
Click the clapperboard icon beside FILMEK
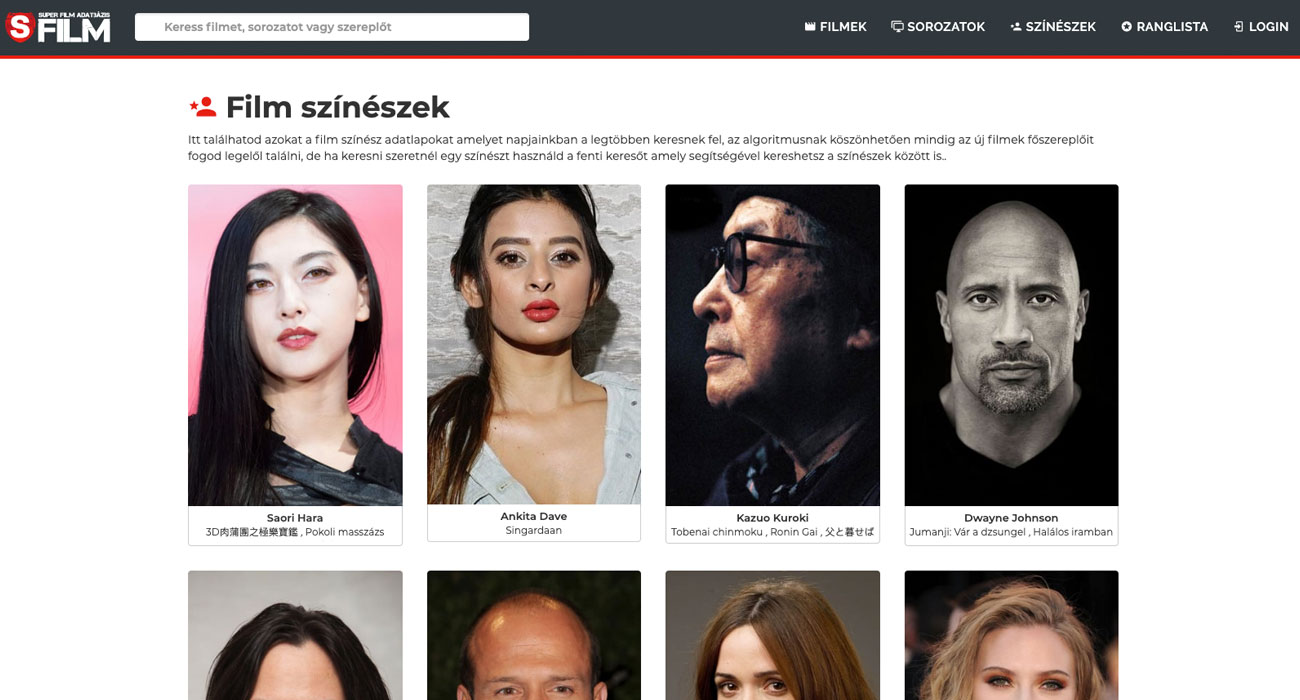click(810, 27)
